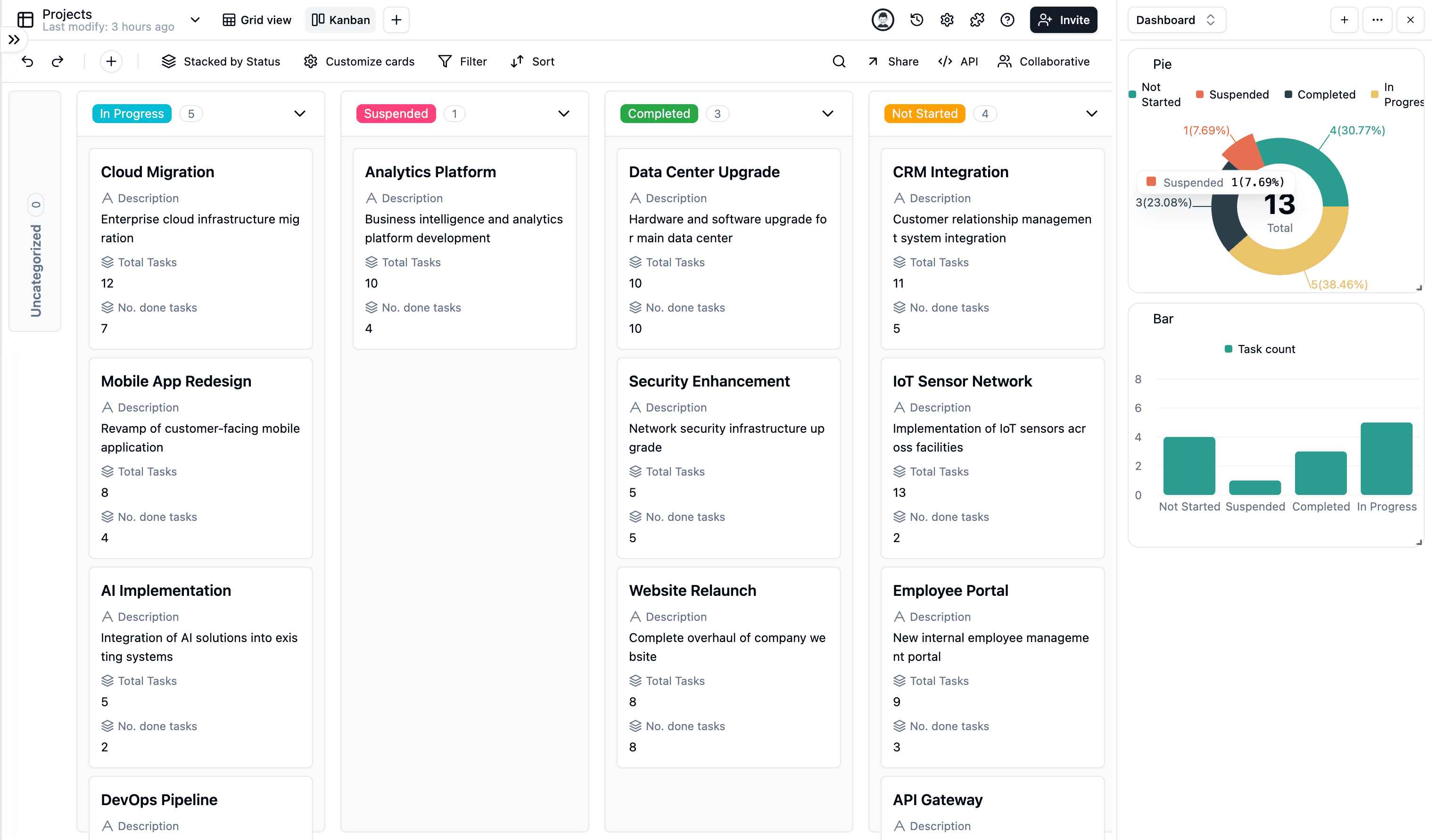1436x840 pixels.
Task: Open the search in the kanban toolbar
Action: pos(838,61)
